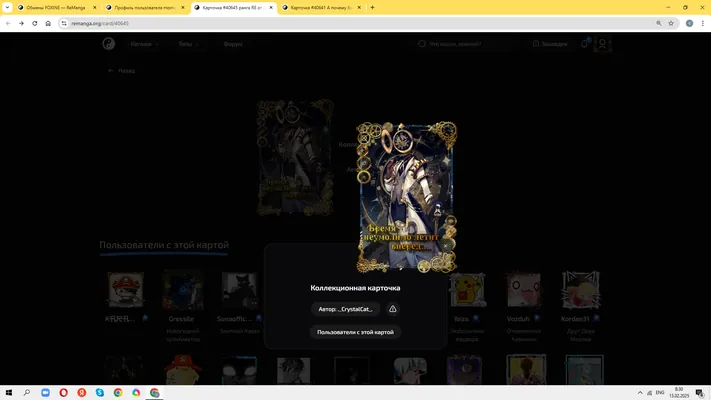Open the taskbar clock and date
The height and width of the screenshot is (400, 711).
[679, 393]
